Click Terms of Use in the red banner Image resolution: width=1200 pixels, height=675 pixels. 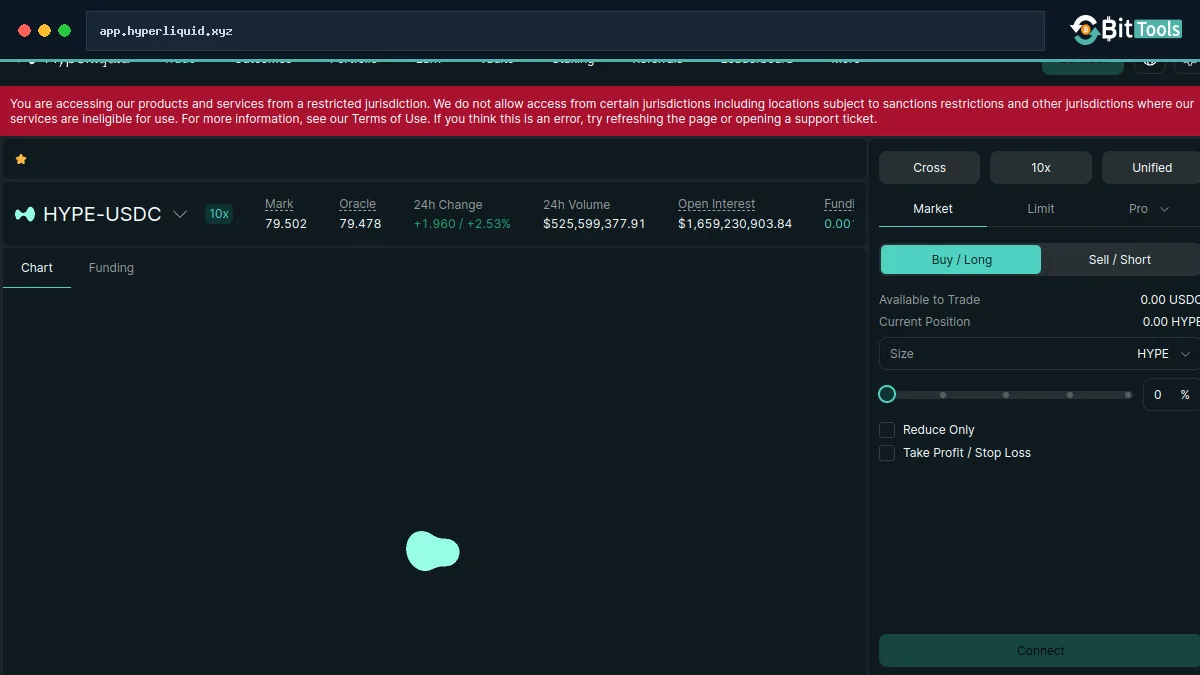coord(389,119)
